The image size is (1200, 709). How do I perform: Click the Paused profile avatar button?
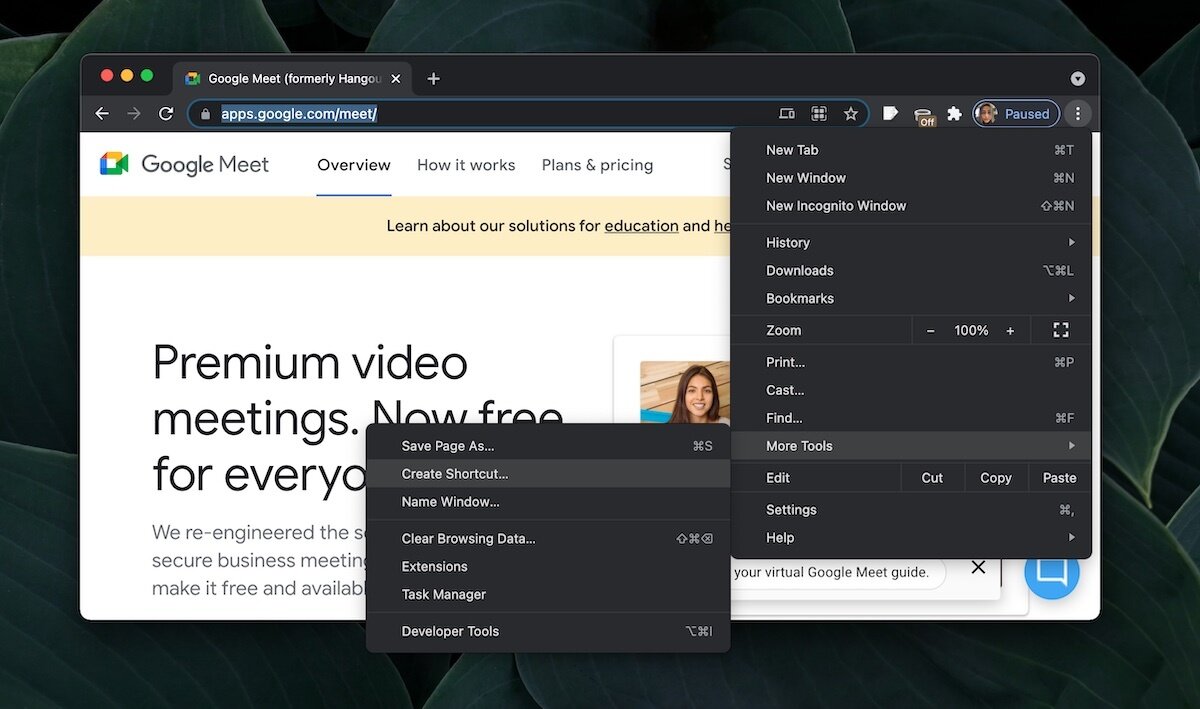pos(1015,113)
